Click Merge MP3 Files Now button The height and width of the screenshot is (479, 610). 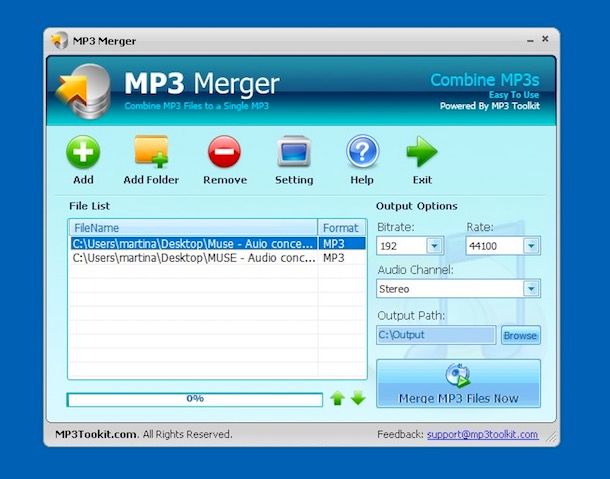(458, 383)
